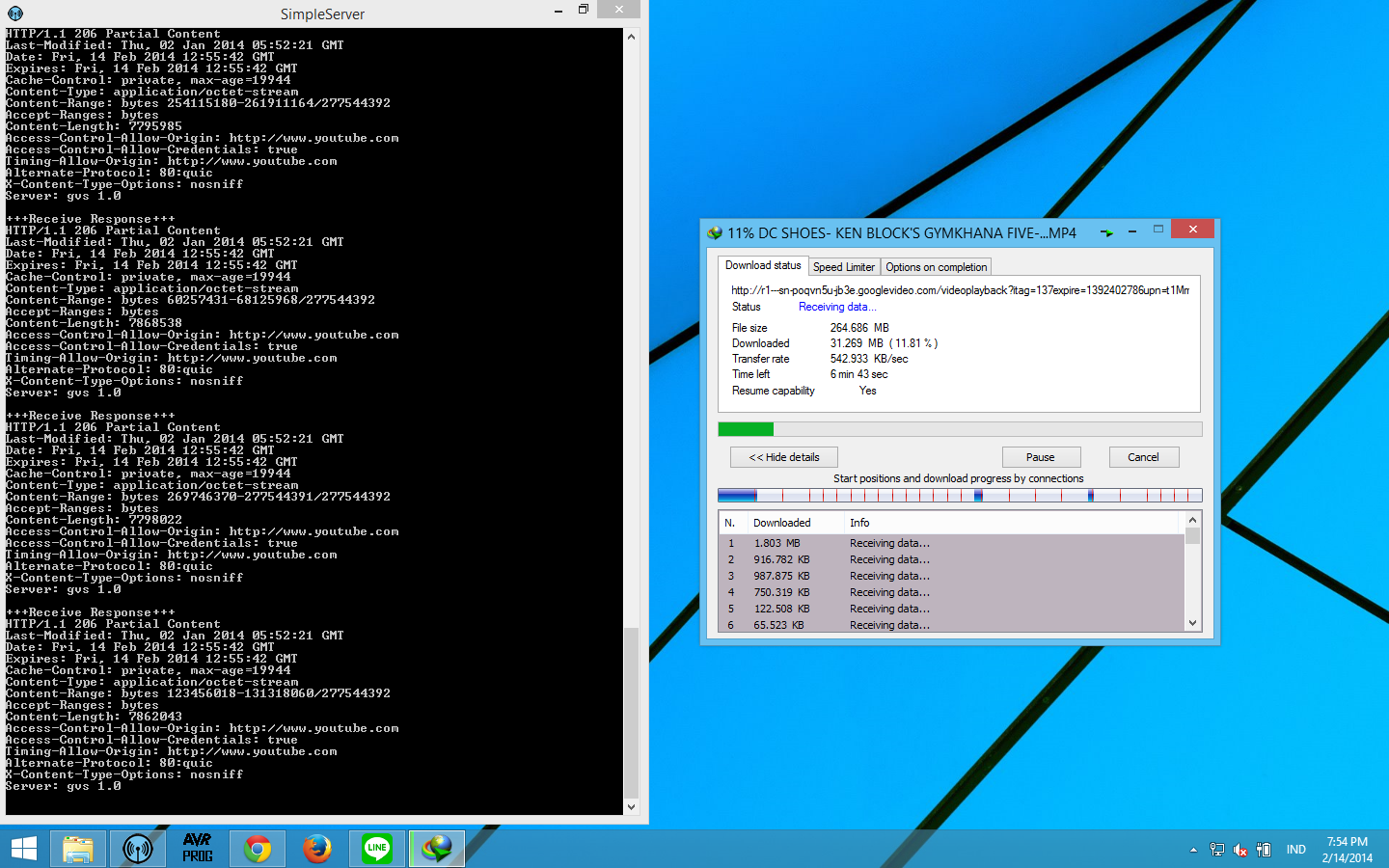Open the Action Center flag icon
Image resolution: width=1389 pixels, height=868 pixels.
click(1264, 850)
